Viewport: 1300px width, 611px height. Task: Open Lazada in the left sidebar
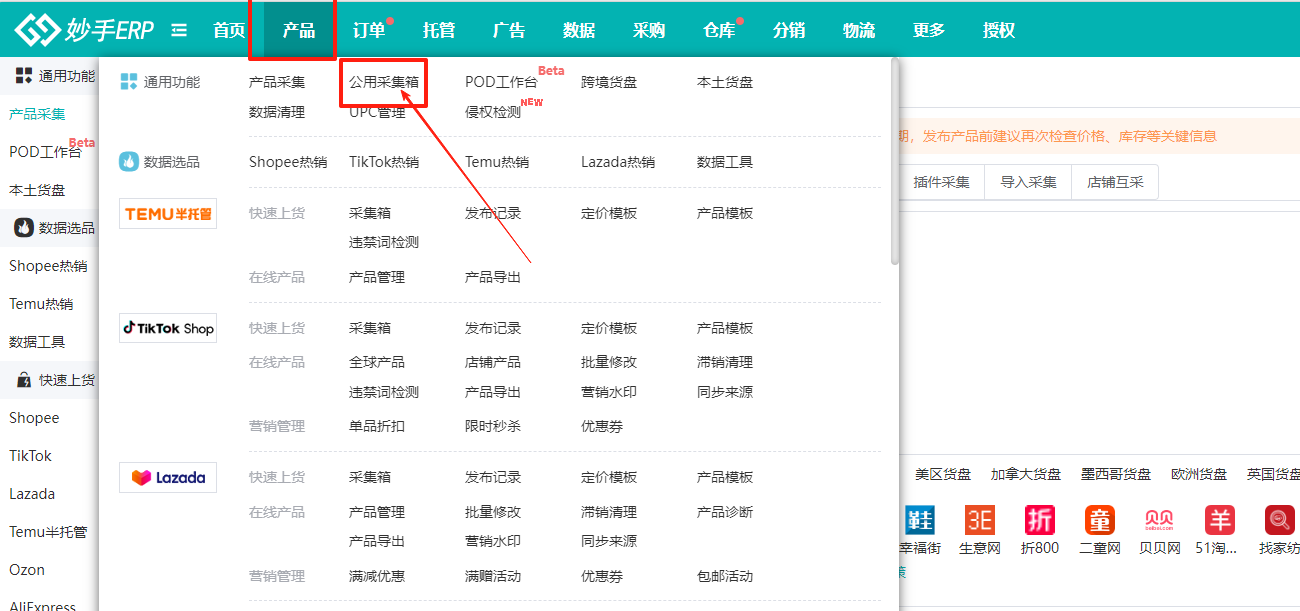pyautogui.click(x=32, y=494)
